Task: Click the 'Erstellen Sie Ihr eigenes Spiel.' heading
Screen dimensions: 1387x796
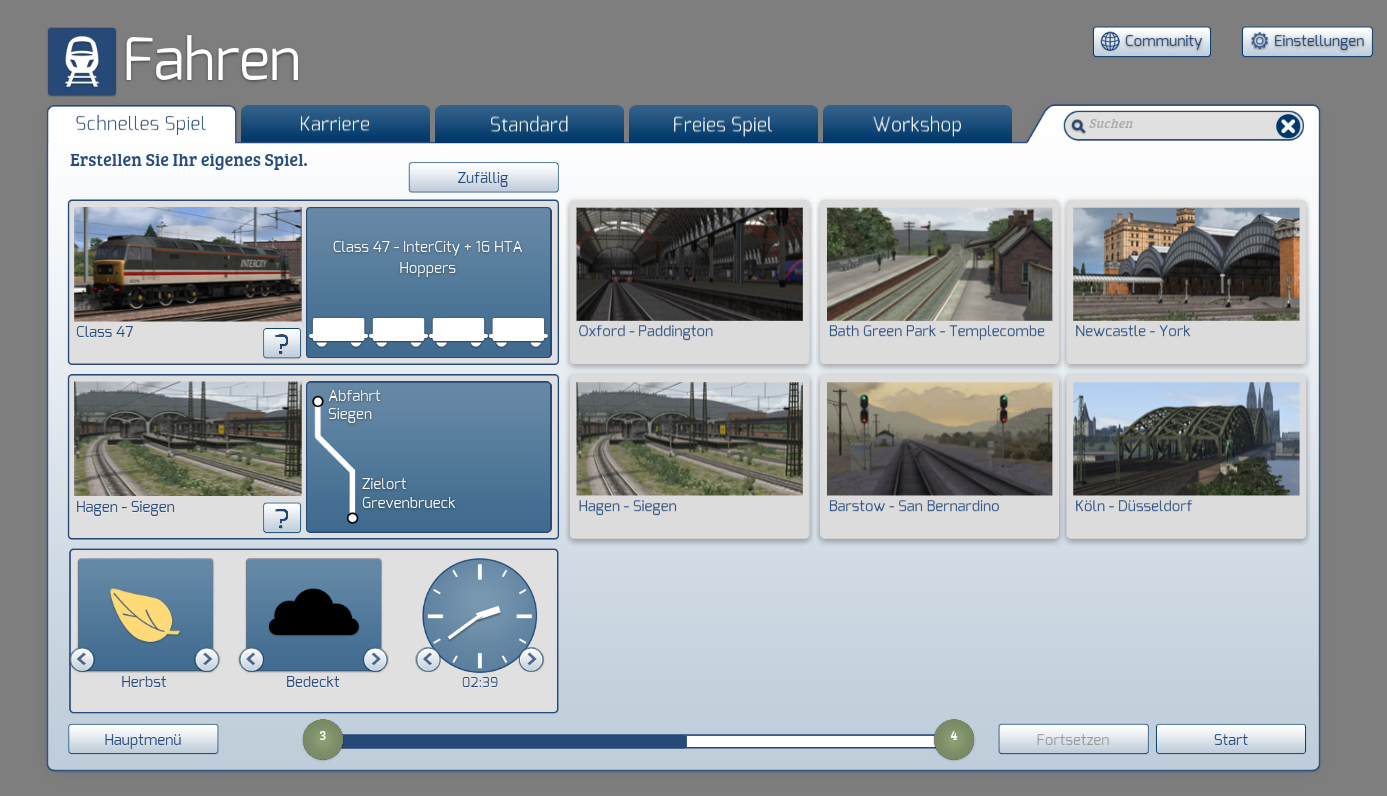Action: tap(189, 160)
